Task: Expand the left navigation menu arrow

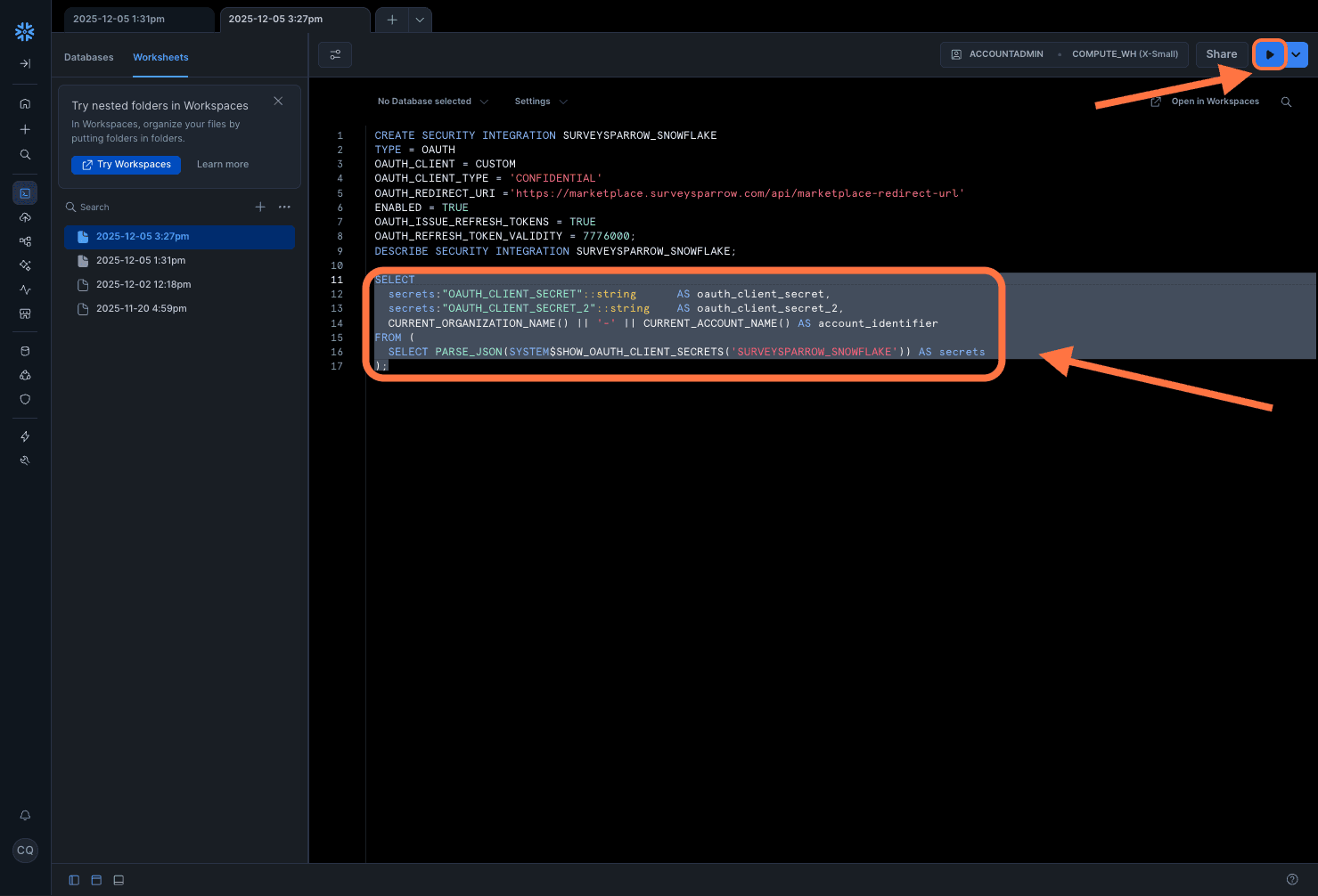Action: (x=25, y=64)
